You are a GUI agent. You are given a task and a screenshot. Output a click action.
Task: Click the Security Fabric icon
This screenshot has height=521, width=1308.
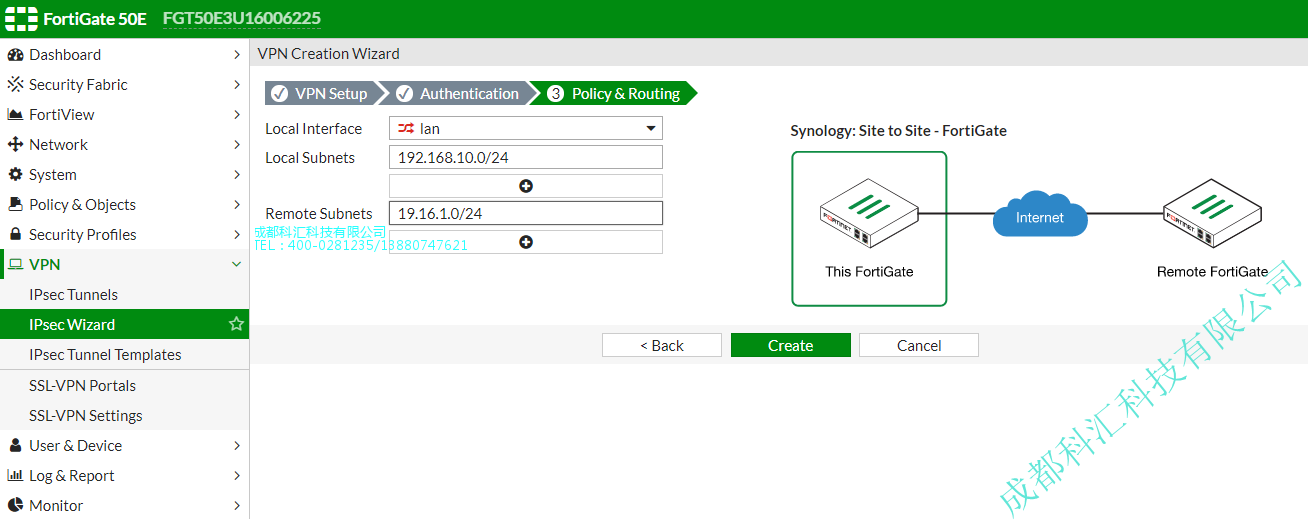[15, 85]
